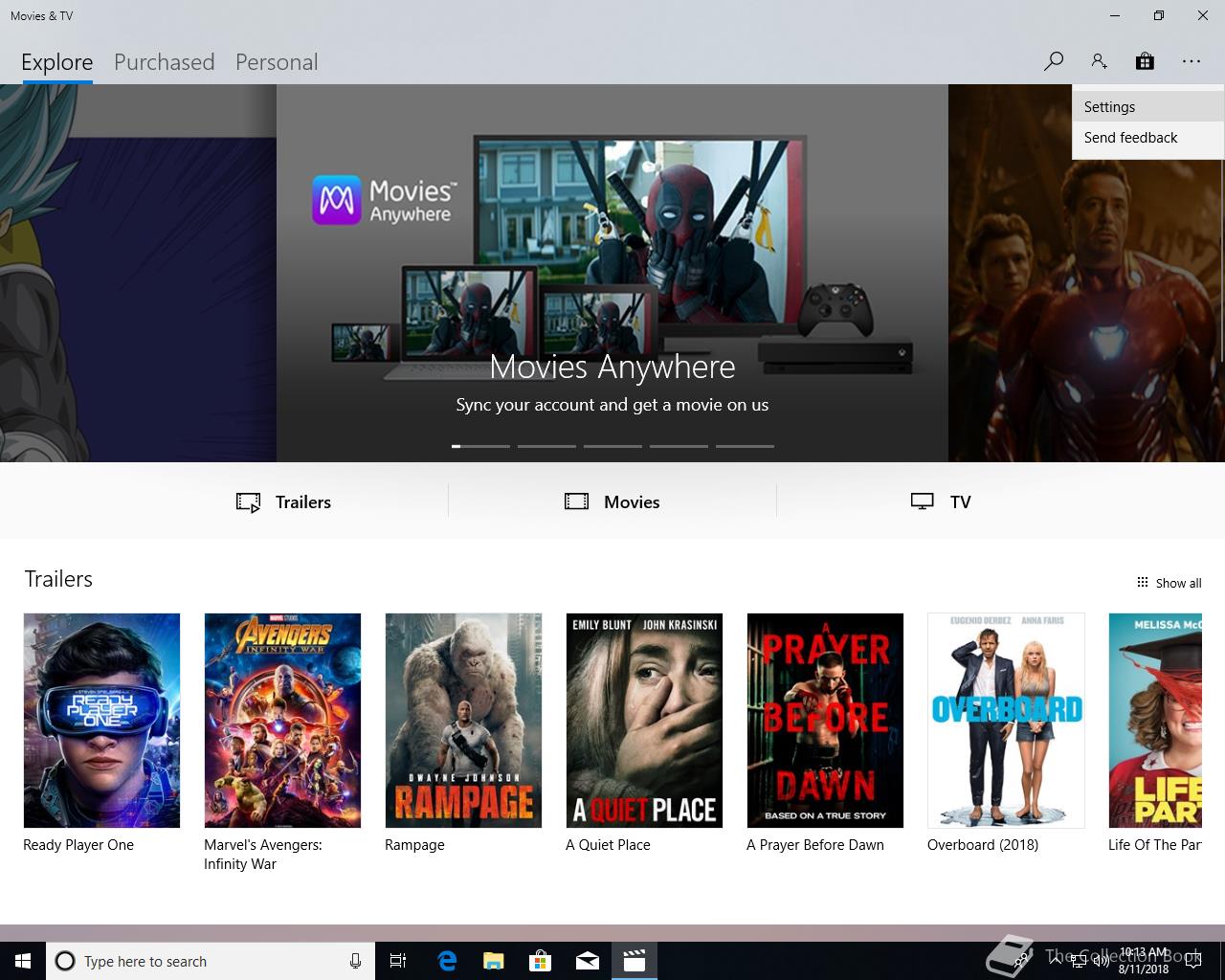Click the Movies Anywhere purple logo
This screenshot has height=980, width=1225.
pyautogui.click(x=337, y=200)
